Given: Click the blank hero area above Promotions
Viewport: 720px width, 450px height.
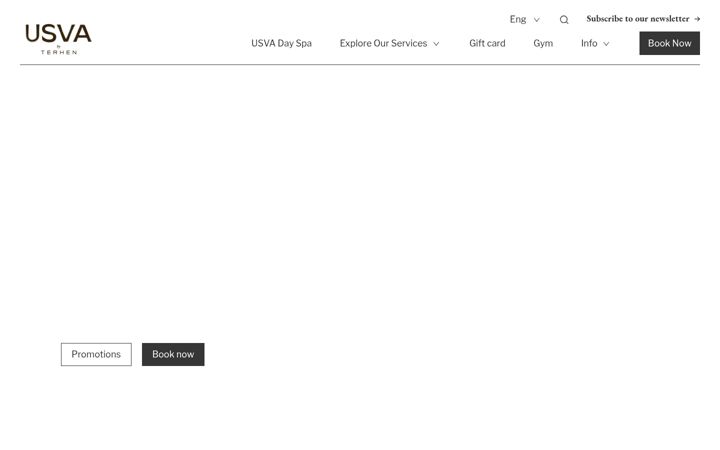Looking at the screenshot, I should pyautogui.click(x=360, y=202).
